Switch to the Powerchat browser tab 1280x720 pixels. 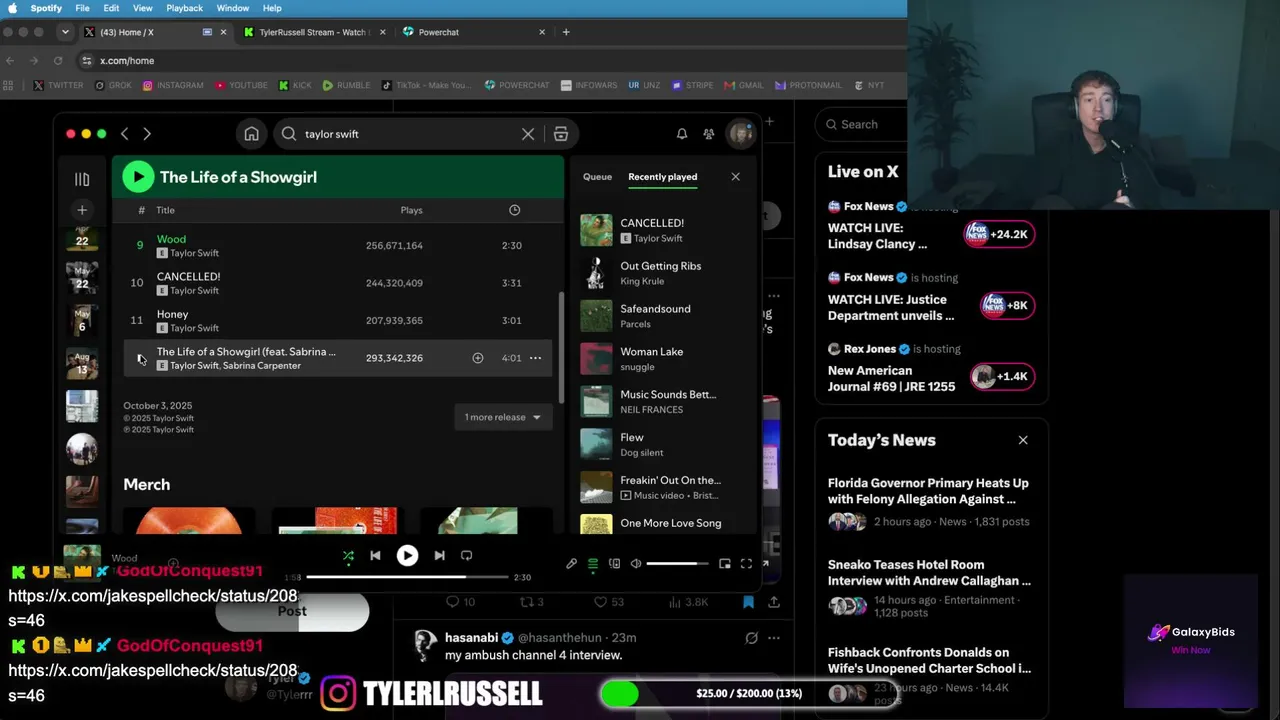(473, 32)
